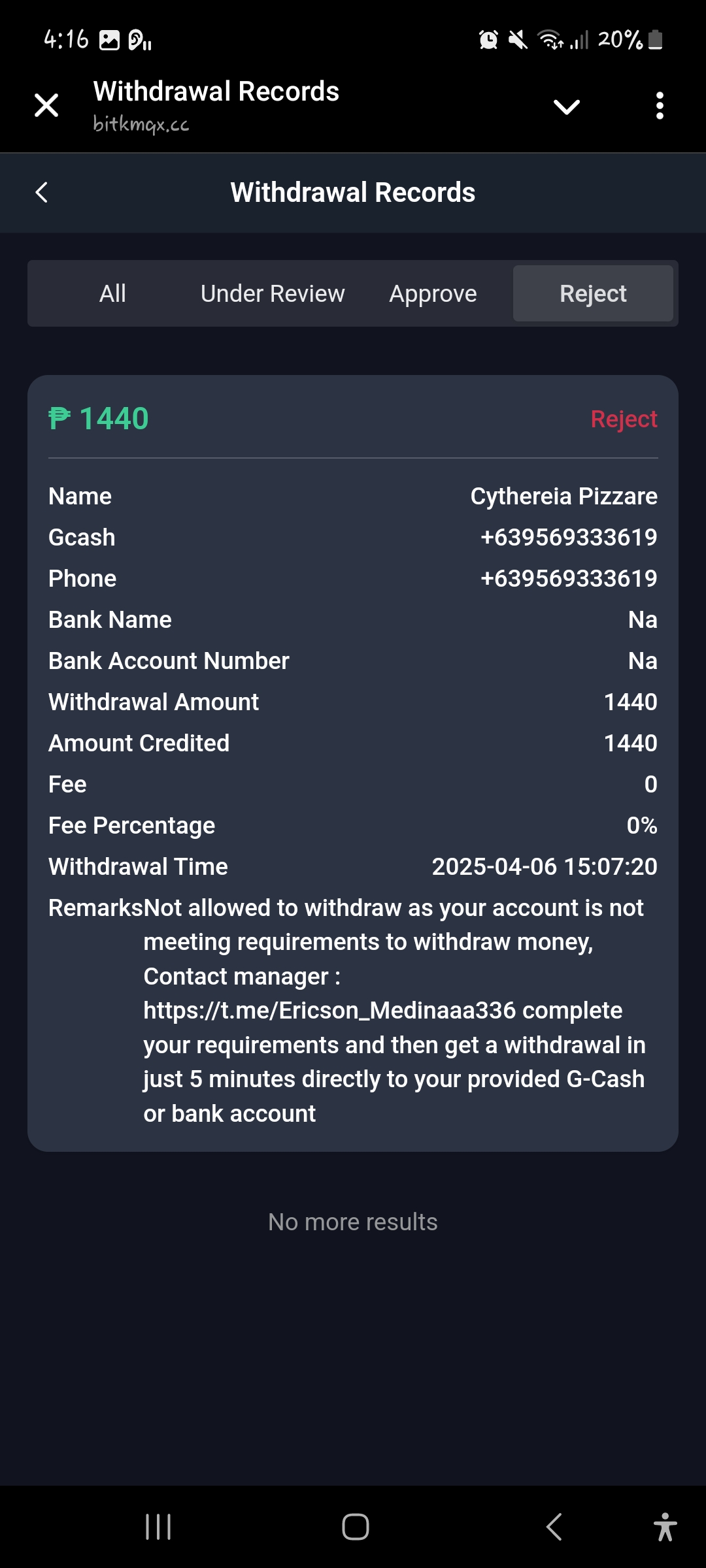Close the in-app browser with the X
The height and width of the screenshot is (1568, 706).
point(46,105)
